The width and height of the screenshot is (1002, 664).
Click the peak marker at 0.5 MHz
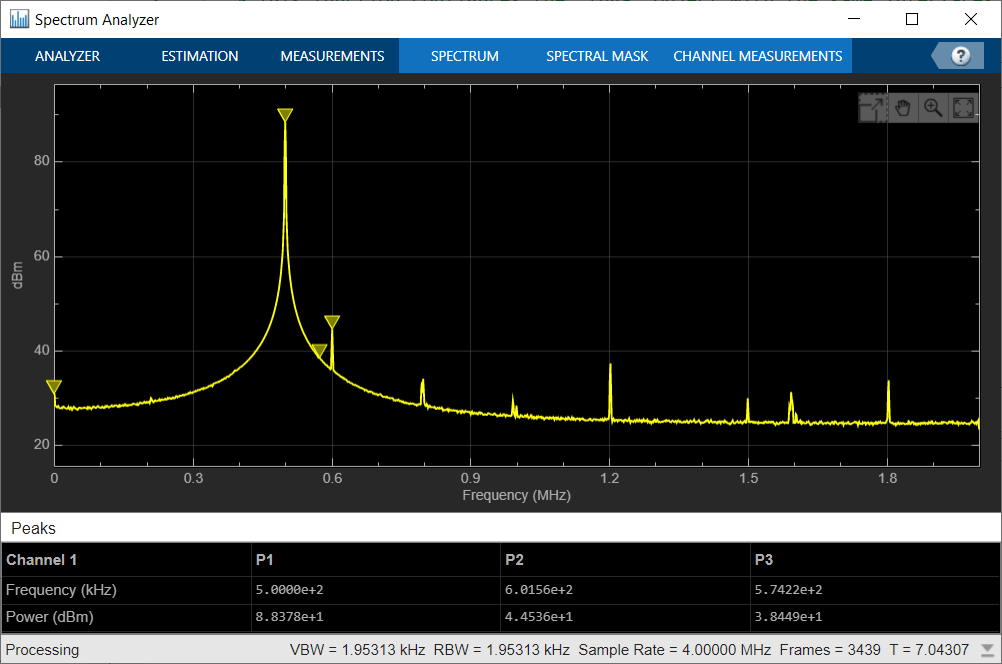coord(285,115)
